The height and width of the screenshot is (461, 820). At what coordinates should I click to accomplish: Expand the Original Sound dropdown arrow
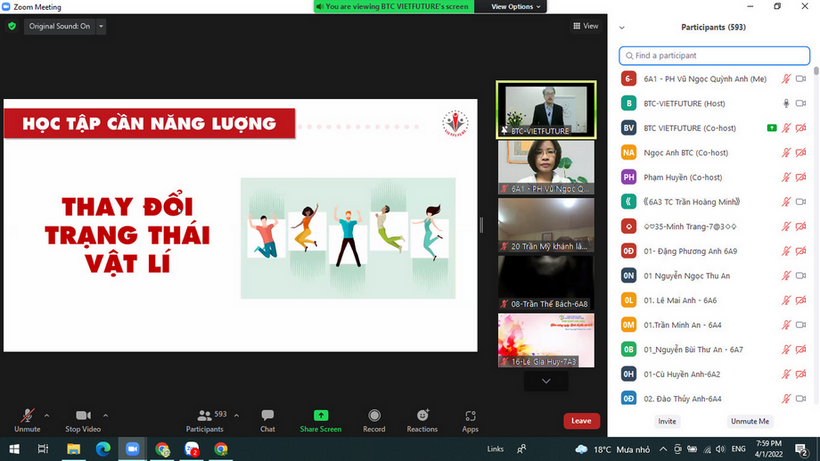(100, 26)
